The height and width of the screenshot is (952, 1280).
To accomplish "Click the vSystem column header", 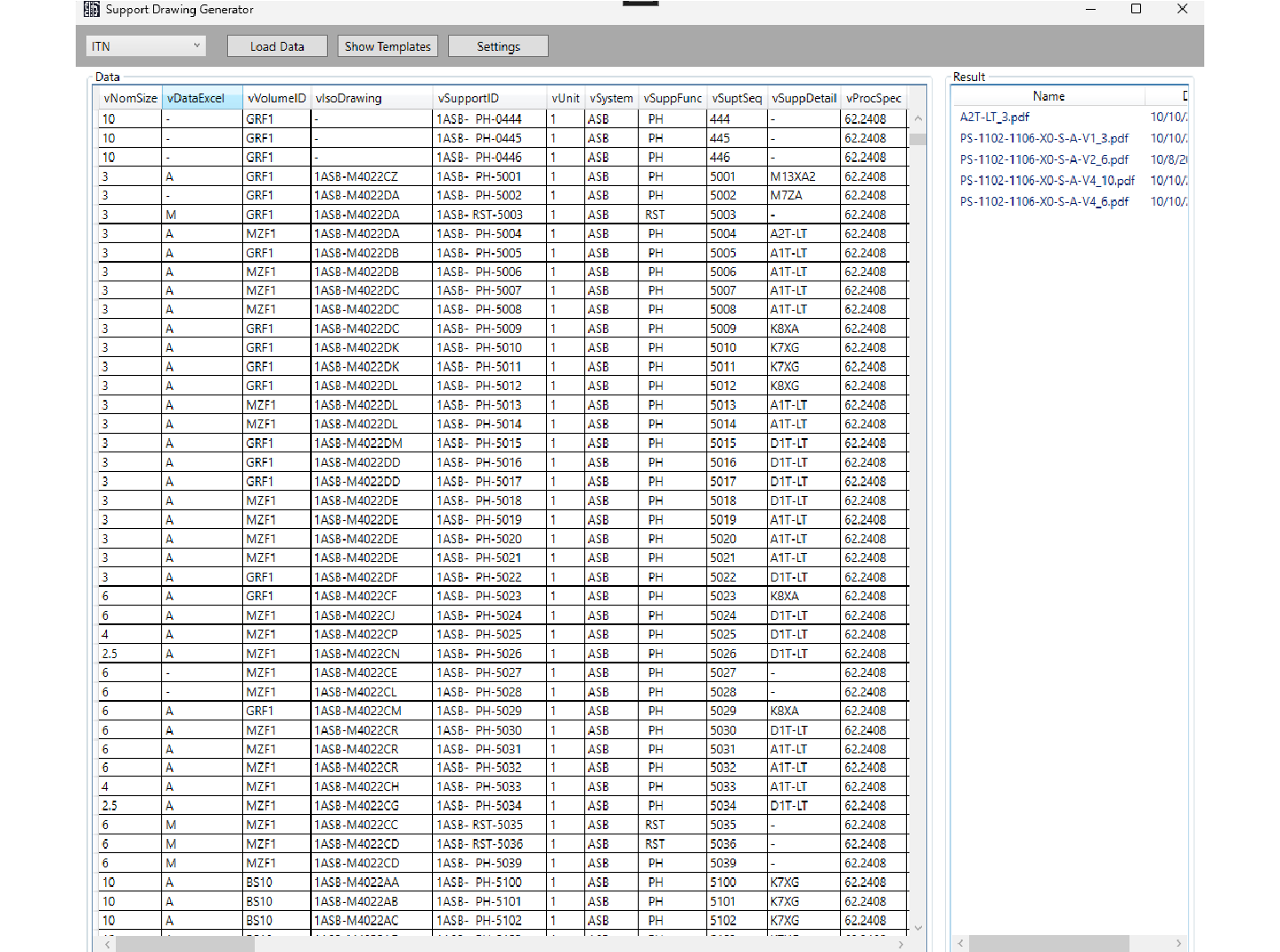I will pyautogui.click(x=611, y=98).
